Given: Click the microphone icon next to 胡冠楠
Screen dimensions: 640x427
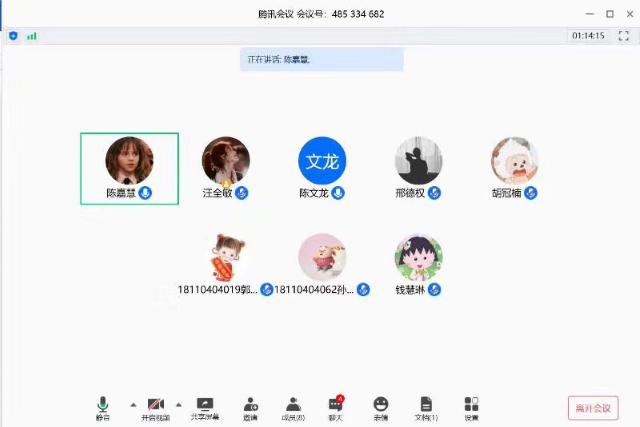Looking at the screenshot, I should point(531,193).
